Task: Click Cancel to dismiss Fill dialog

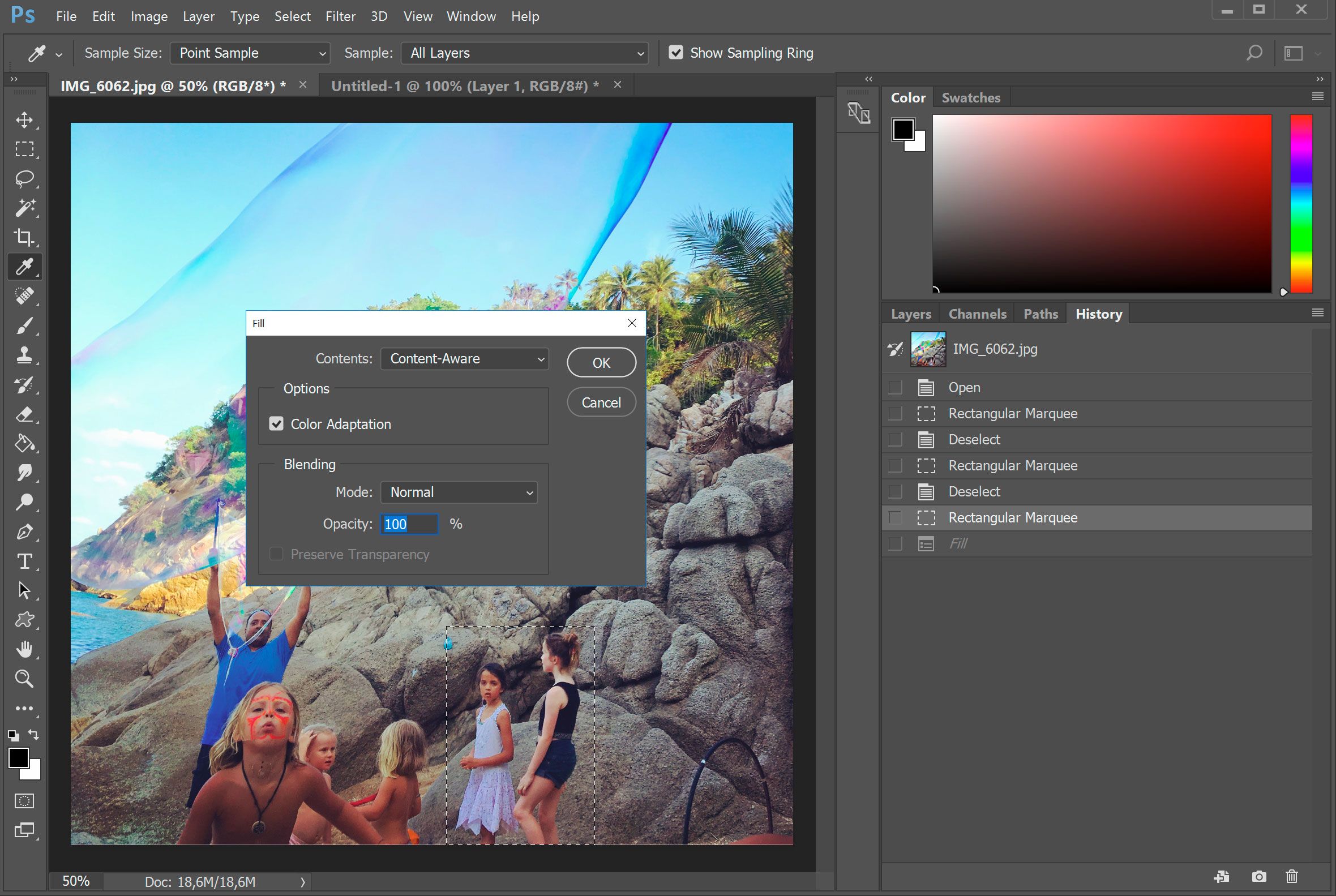Action: pyautogui.click(x=601, y=401)
